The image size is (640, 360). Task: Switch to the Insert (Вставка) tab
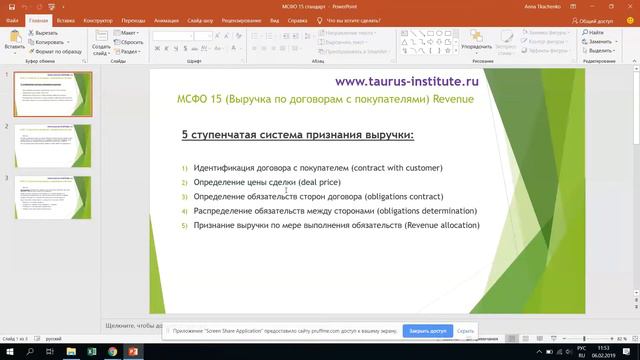[x=65, y=20]
